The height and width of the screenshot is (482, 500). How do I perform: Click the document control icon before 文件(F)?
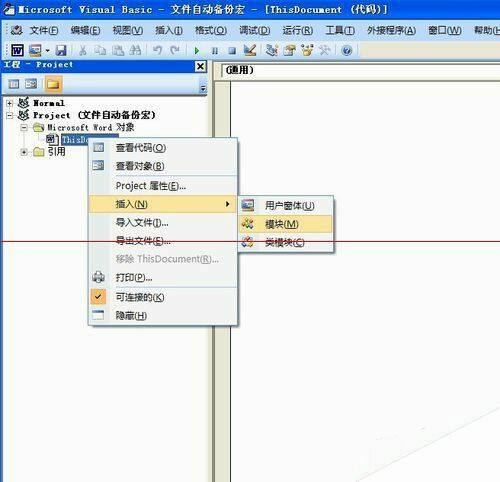tap(16, 31)
